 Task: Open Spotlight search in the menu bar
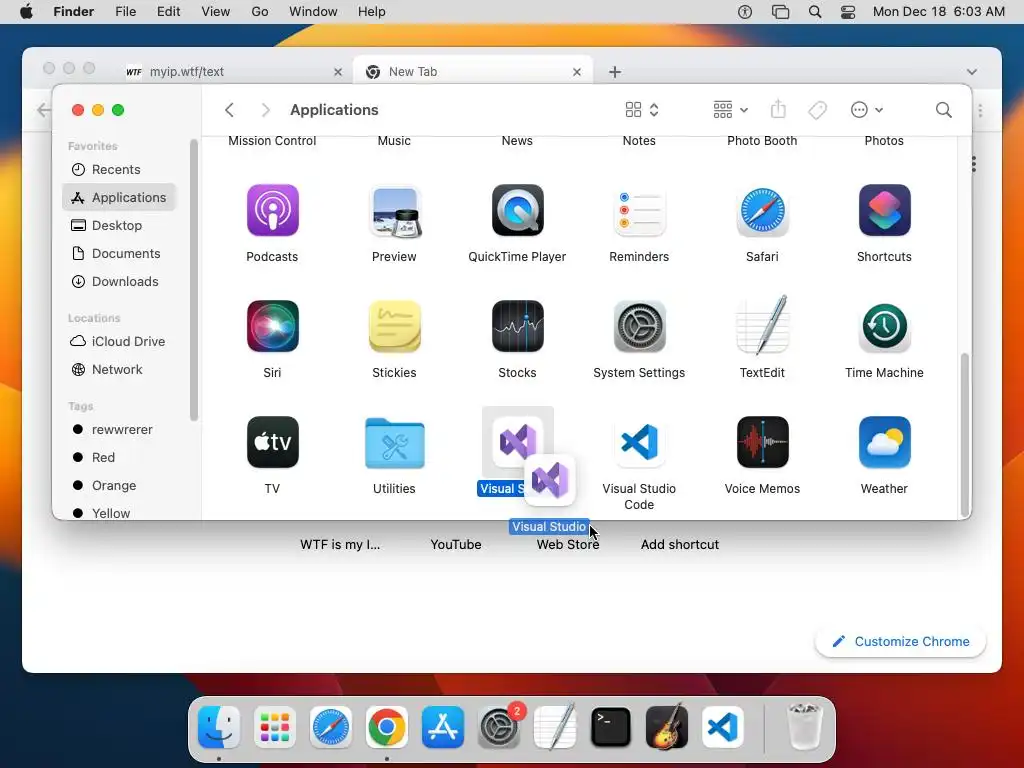click(814, 12)
